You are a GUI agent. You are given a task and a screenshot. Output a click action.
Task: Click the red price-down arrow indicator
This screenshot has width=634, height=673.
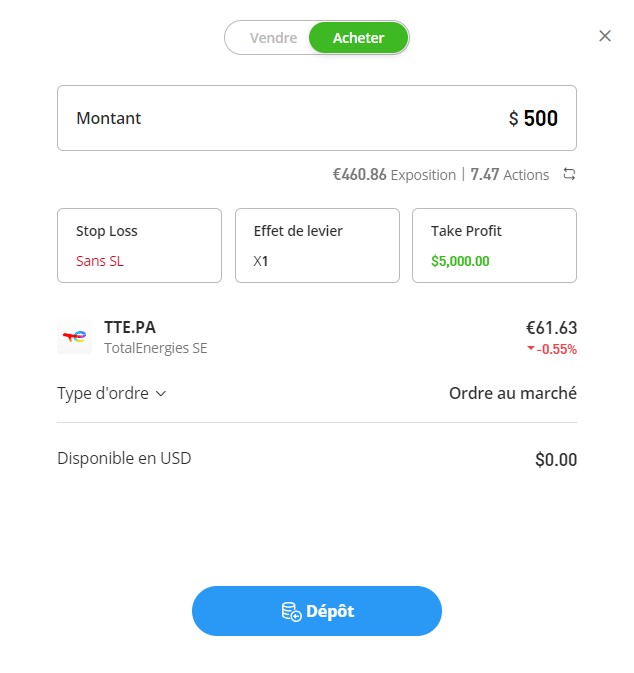[531, 349]
